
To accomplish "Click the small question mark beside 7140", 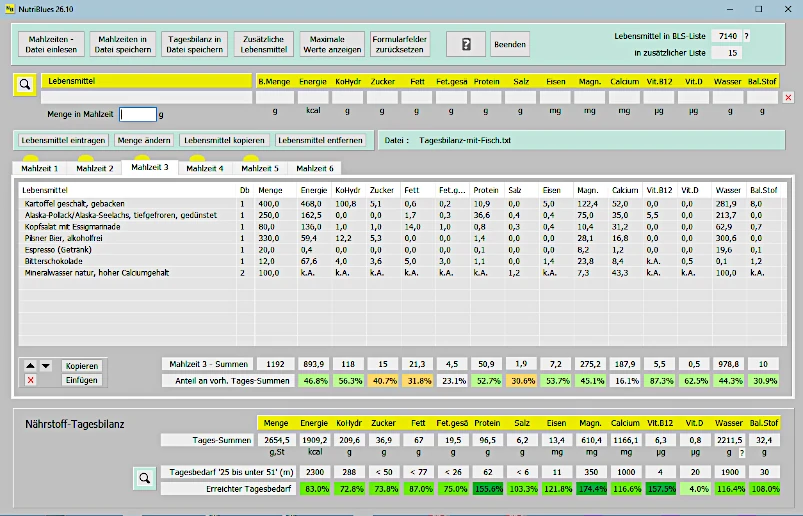I will click(746, 36).
